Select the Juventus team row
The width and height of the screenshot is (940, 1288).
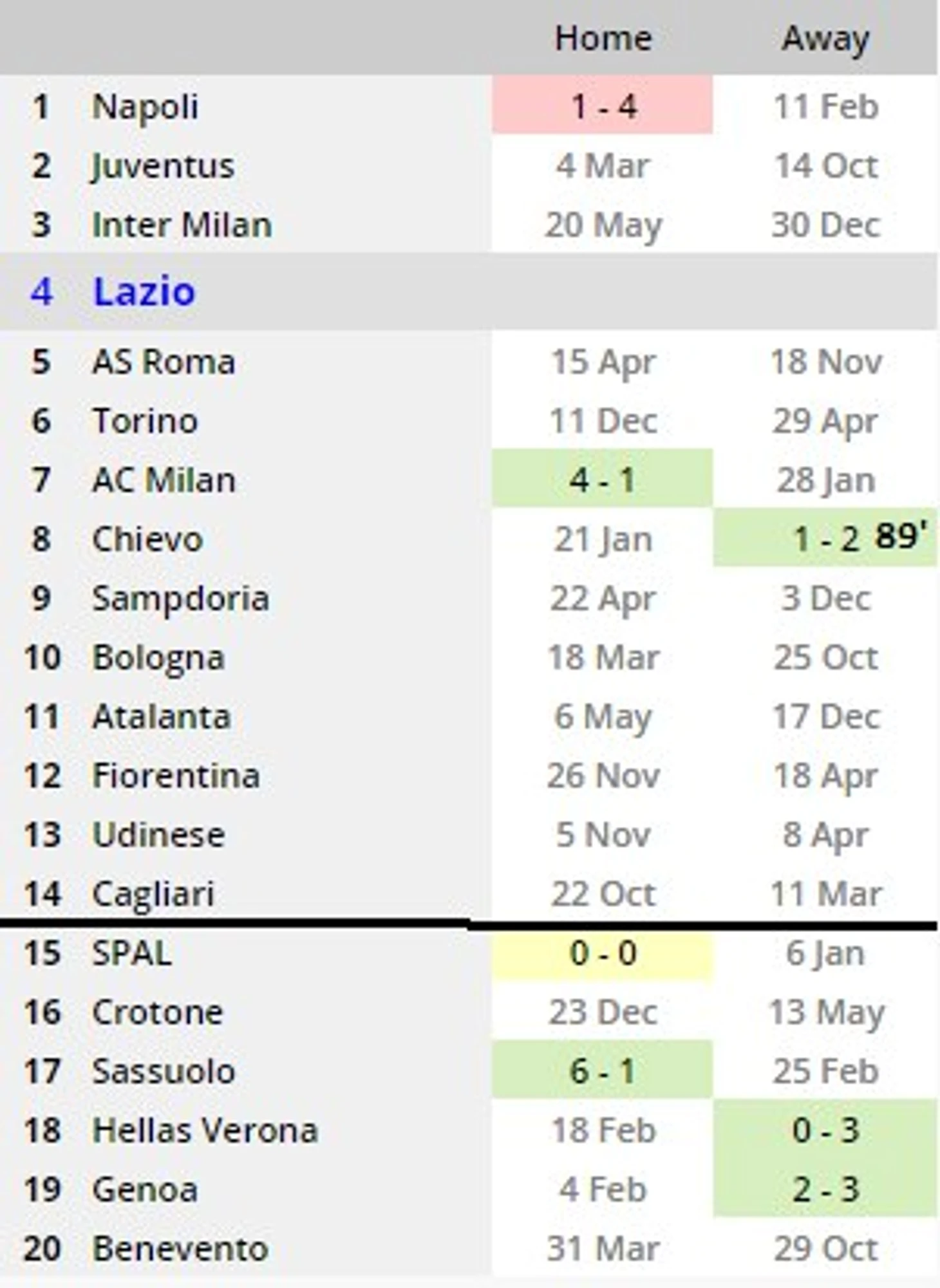(469, 165)
